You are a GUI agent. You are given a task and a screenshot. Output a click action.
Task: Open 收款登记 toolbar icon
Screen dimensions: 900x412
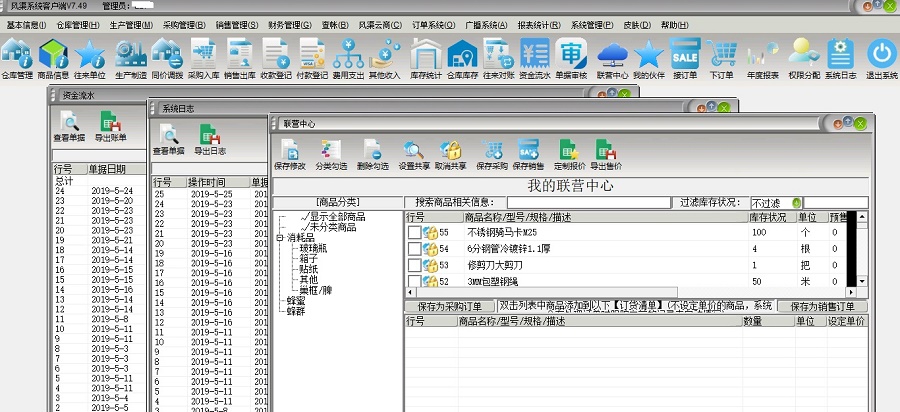pos(276,59)
